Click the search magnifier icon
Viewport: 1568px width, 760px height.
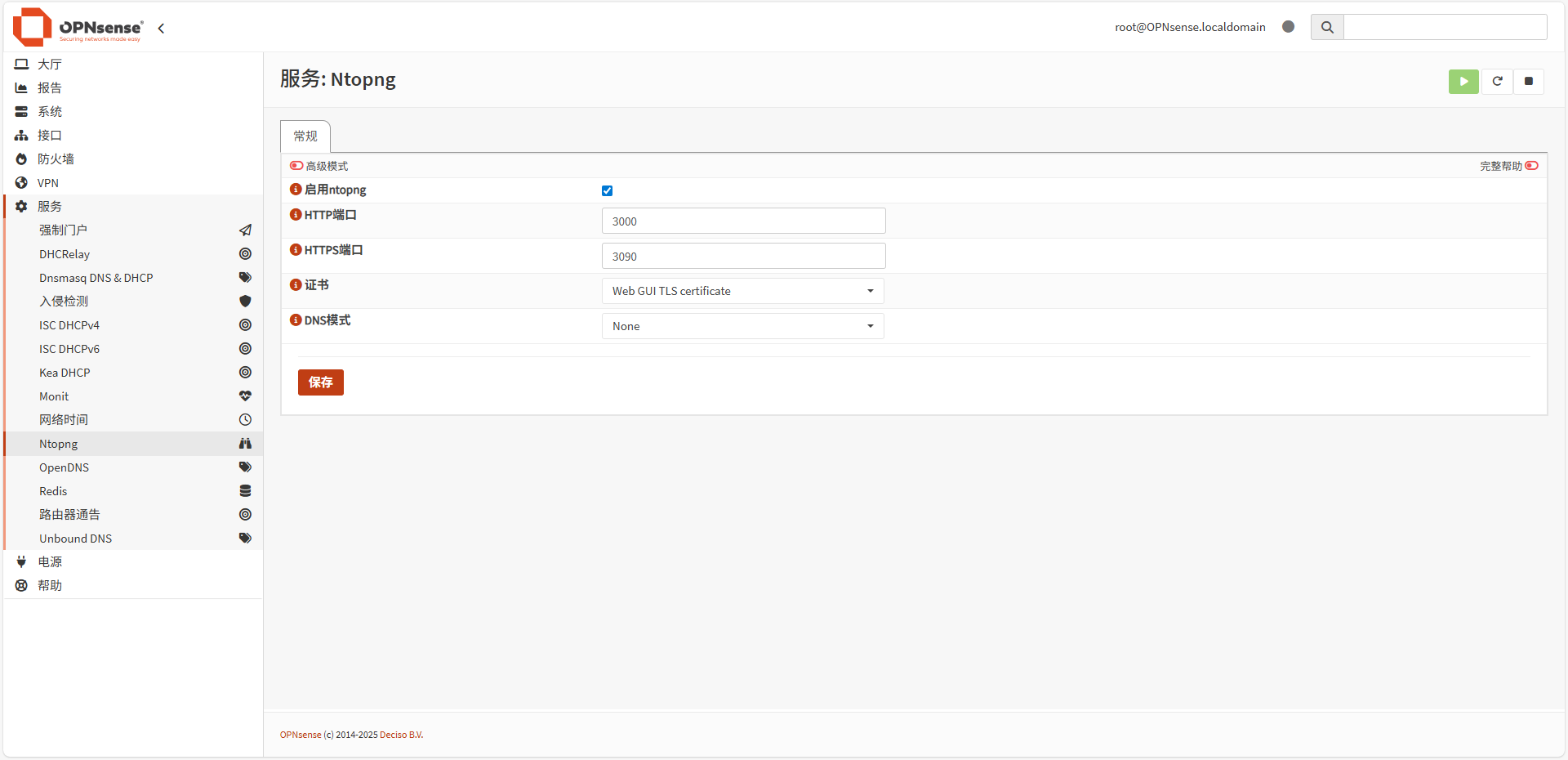1327,27
